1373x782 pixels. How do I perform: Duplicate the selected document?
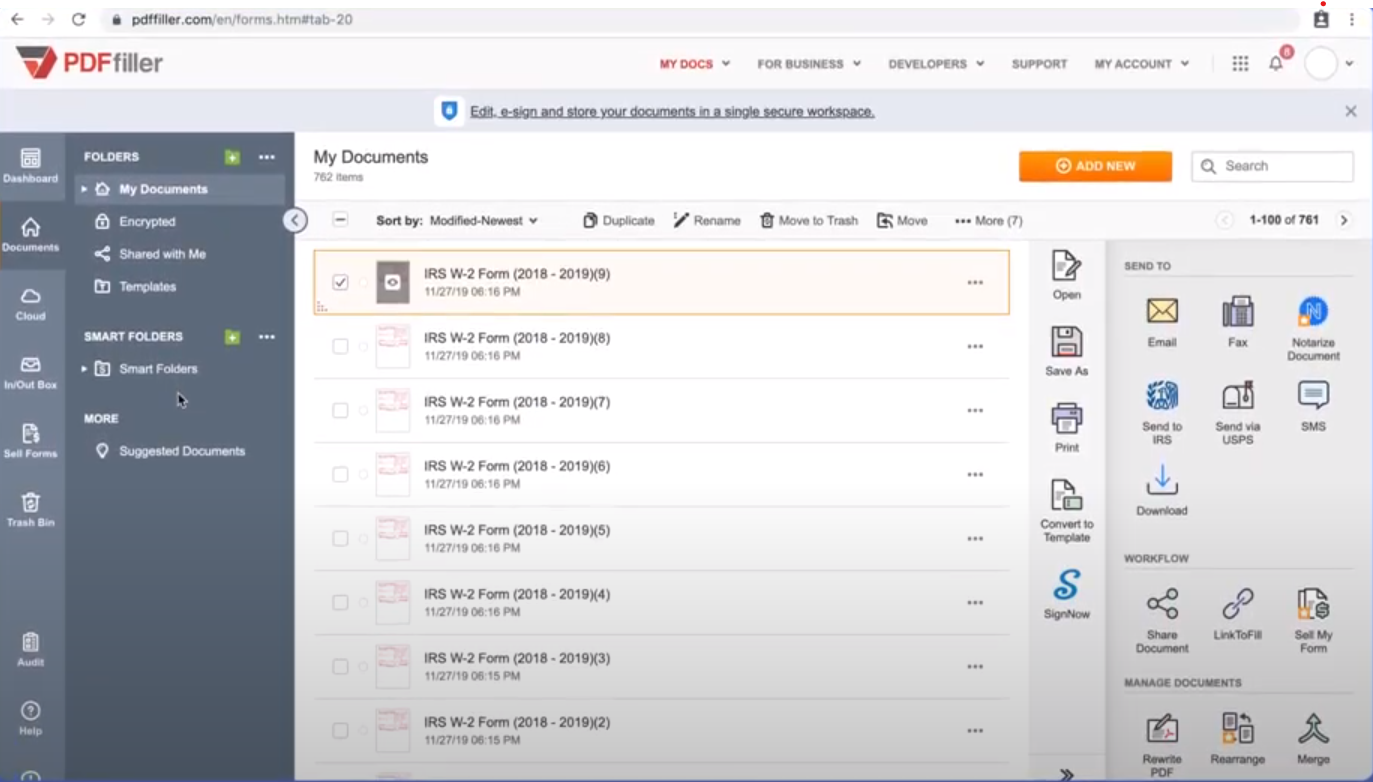click(619, 220)
